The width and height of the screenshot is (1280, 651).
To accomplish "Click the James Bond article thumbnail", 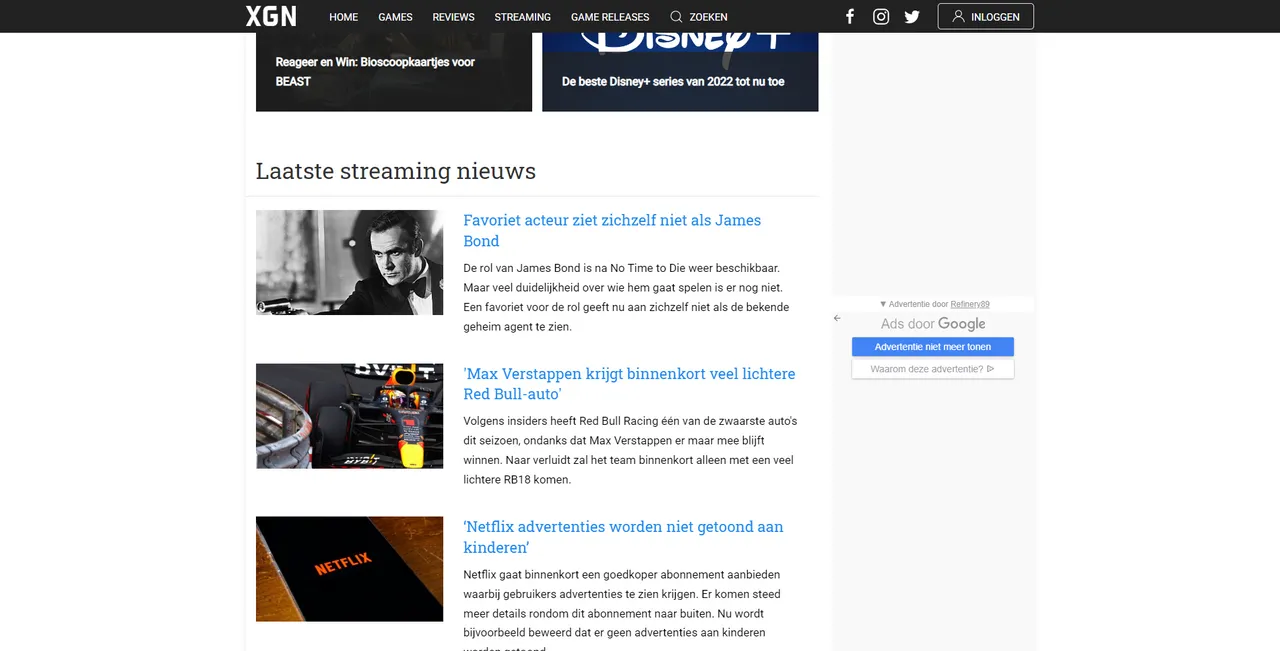I will (349, 262).
